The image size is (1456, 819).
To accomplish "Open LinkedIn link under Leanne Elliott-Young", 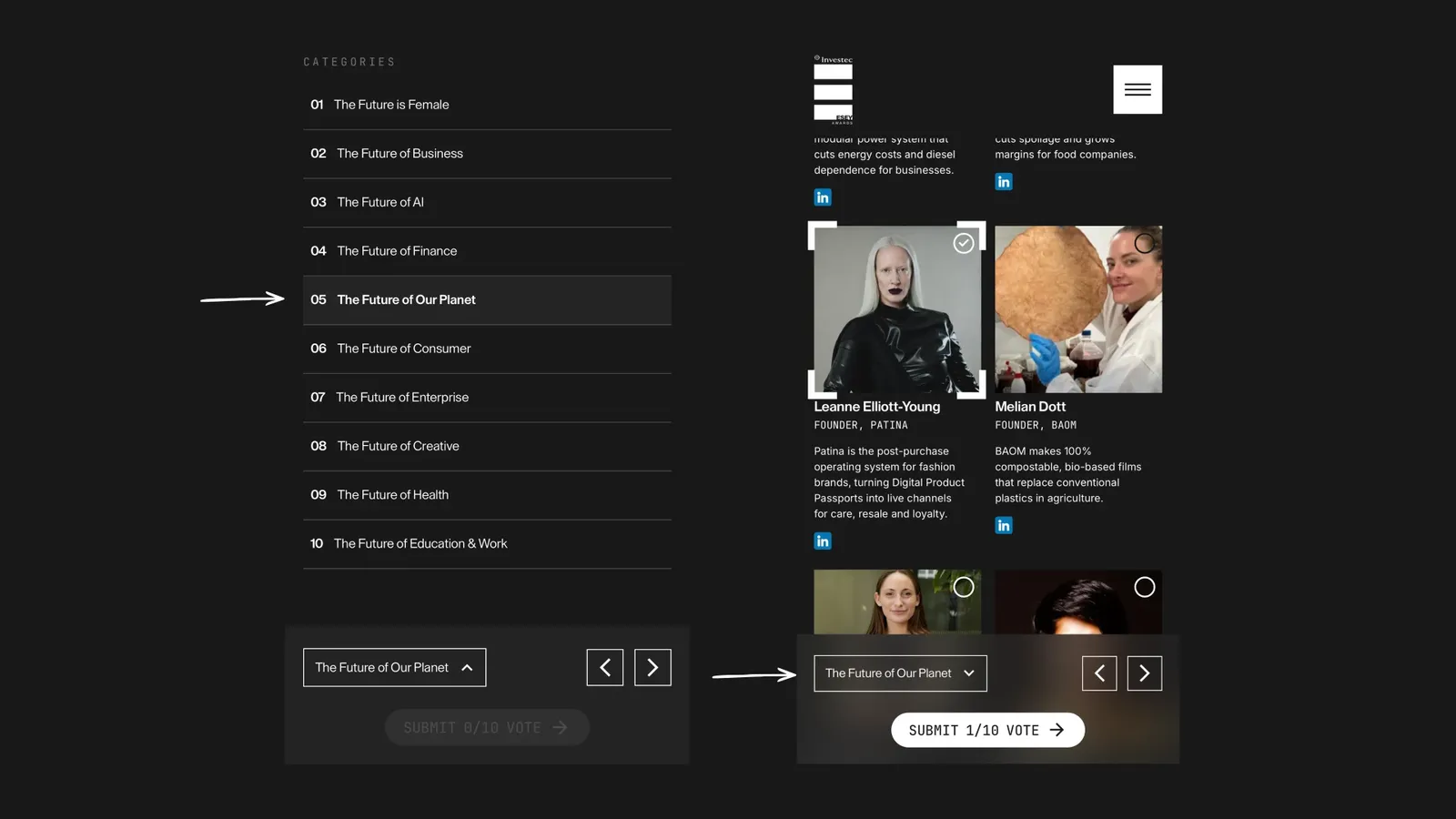I will [823, 541].
